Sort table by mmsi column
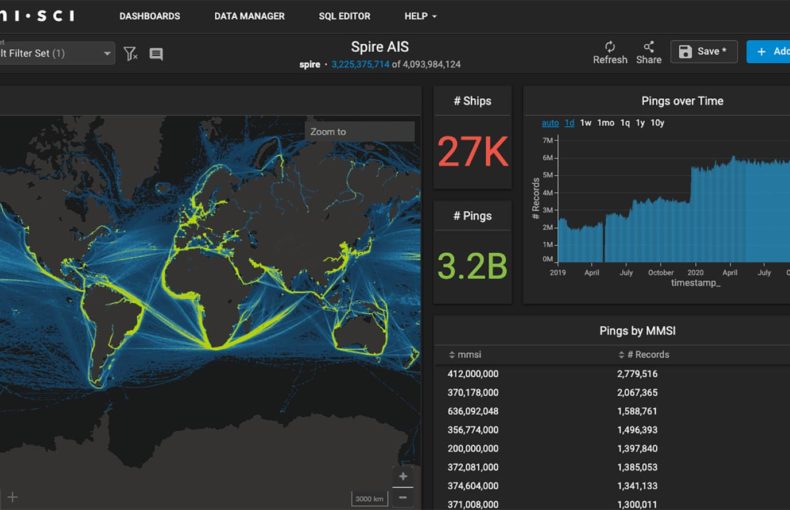The width and height of the screenshot is (790, 510). [465, 355]
